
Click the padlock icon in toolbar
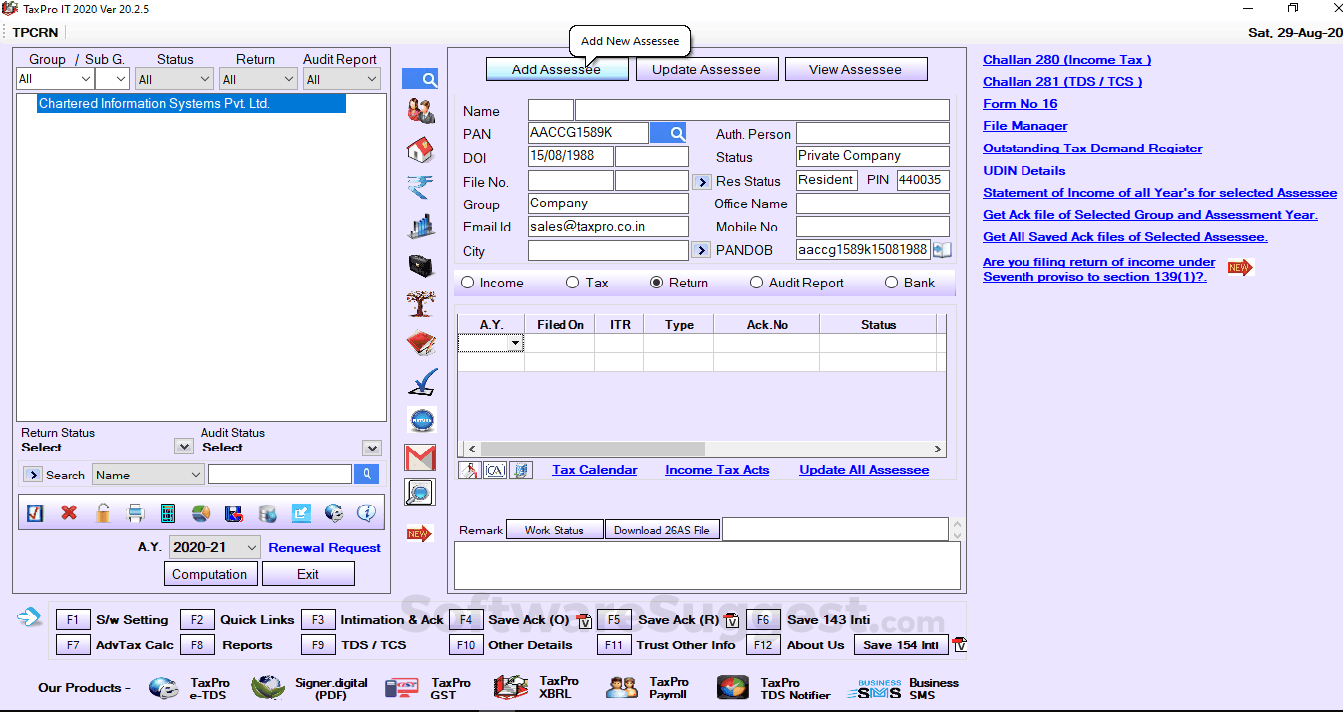(103, 513)
